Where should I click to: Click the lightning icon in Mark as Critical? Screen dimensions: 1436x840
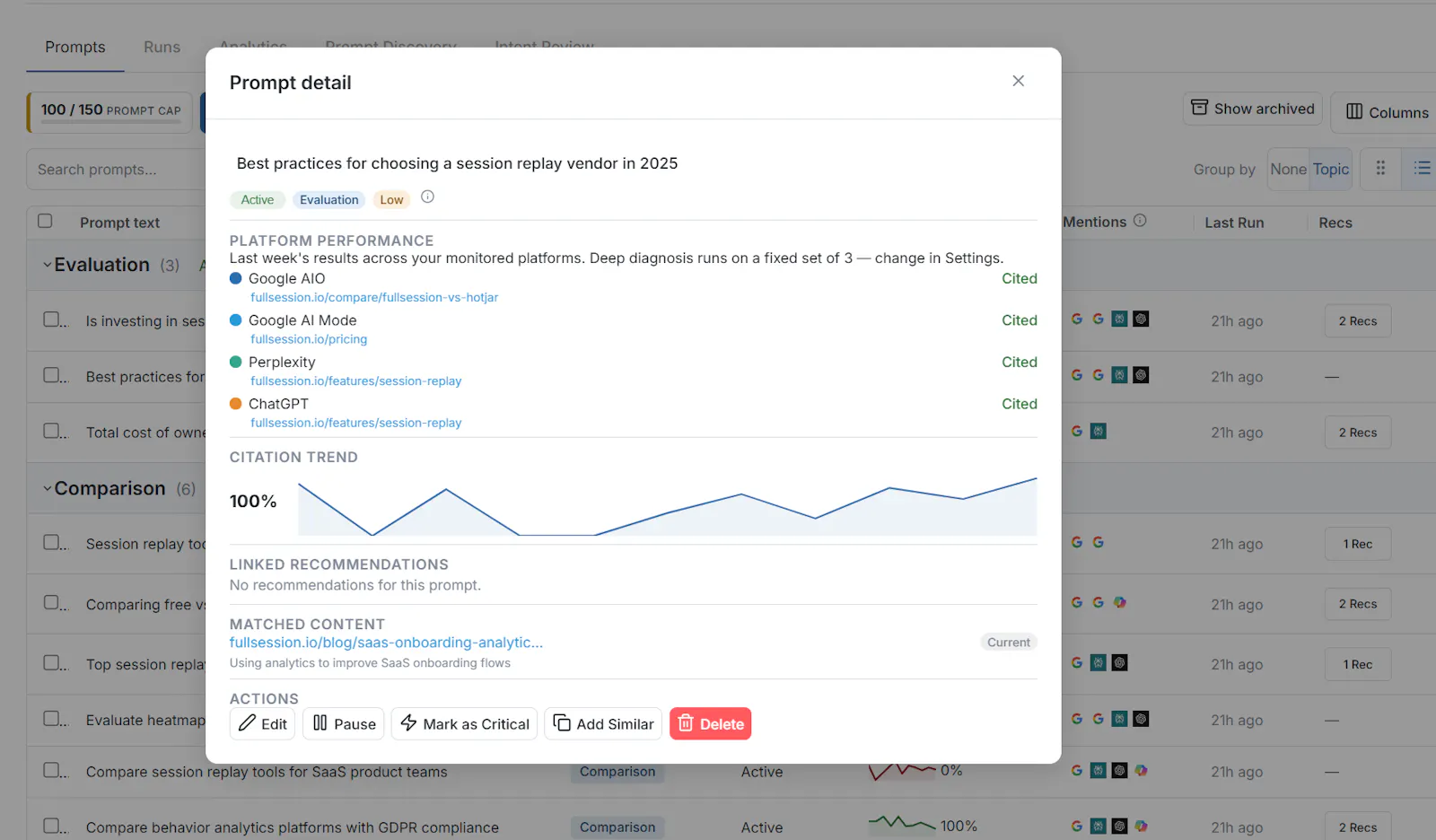point(408,722)
